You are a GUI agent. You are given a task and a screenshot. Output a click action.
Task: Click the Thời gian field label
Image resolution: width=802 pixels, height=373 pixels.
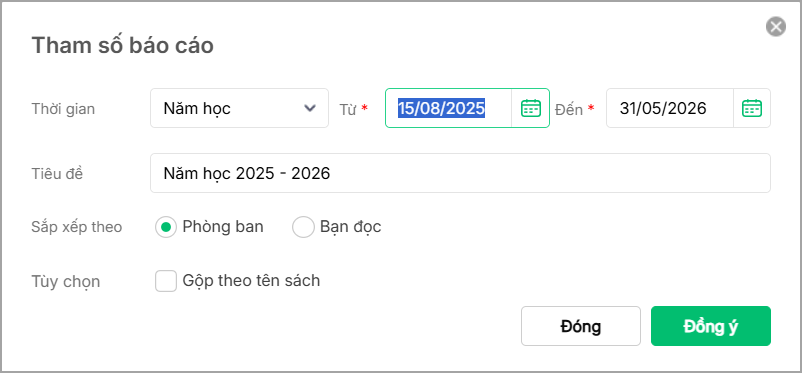pyautogui.click(x=63, y=109)
